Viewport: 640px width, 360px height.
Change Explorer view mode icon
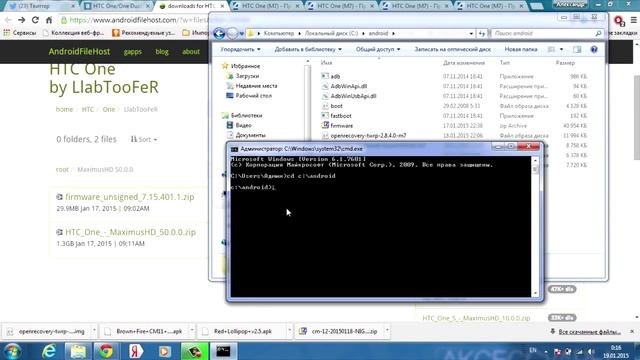(551, 49)
